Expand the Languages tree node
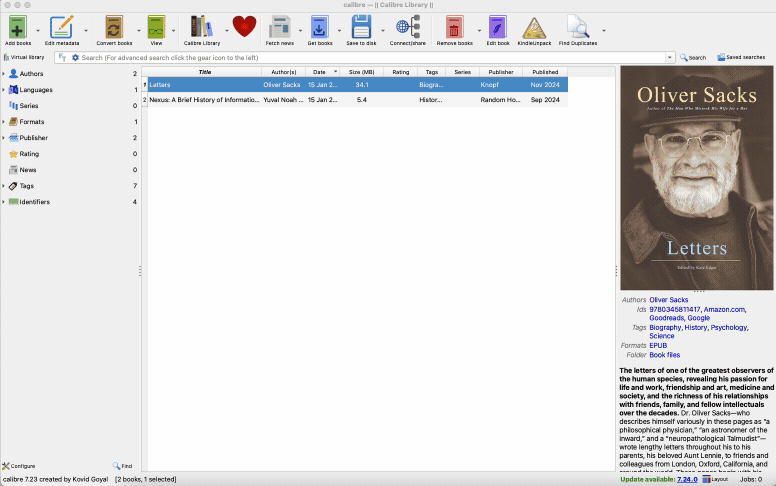Viewport: 776px width, 486px height. tap(3, 90)
